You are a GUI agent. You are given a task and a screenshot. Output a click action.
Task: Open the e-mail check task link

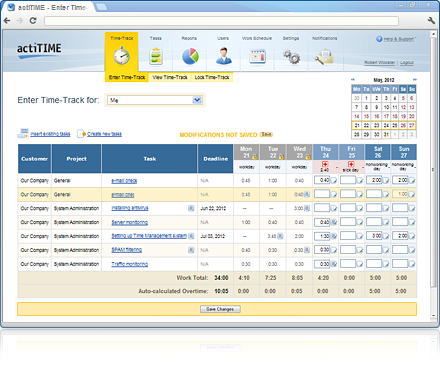click(124, 181)
